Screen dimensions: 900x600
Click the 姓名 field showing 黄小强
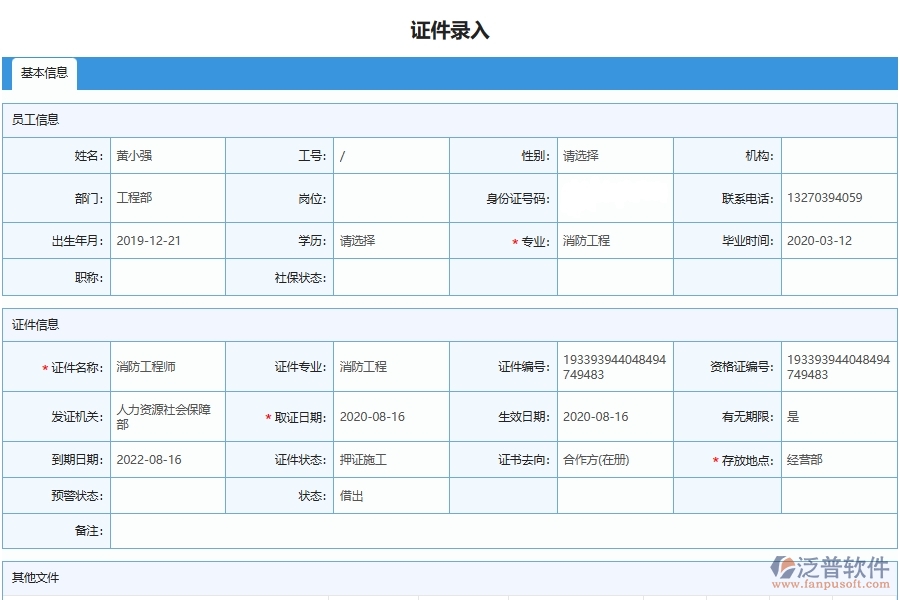click(x=168, y=155)
